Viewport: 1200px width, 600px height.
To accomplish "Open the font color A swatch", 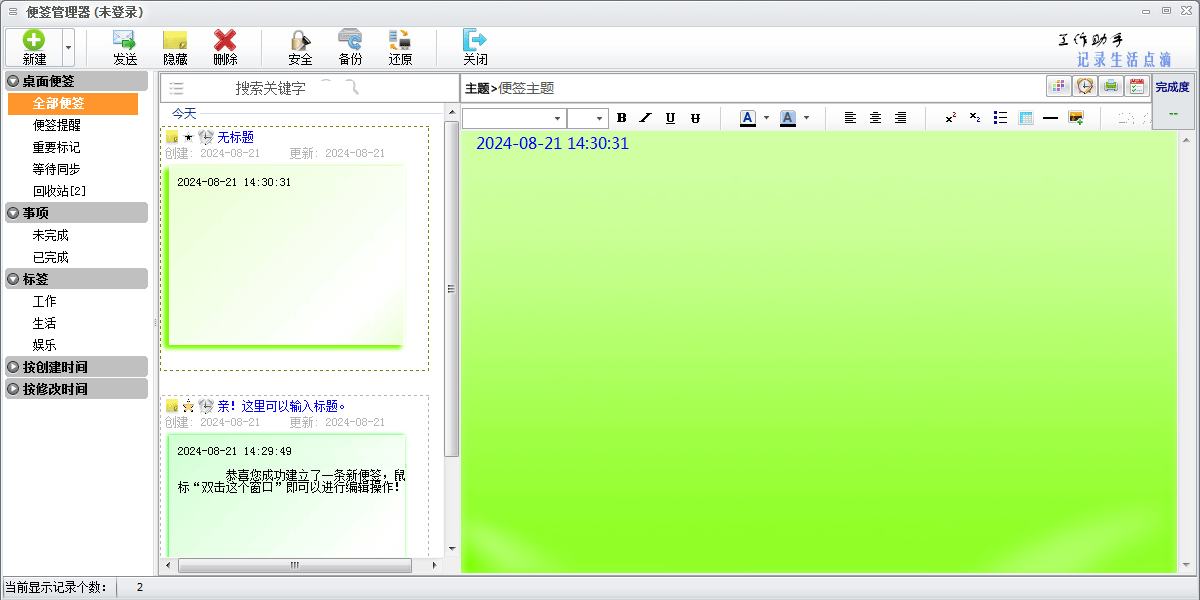I will [747, 118].
